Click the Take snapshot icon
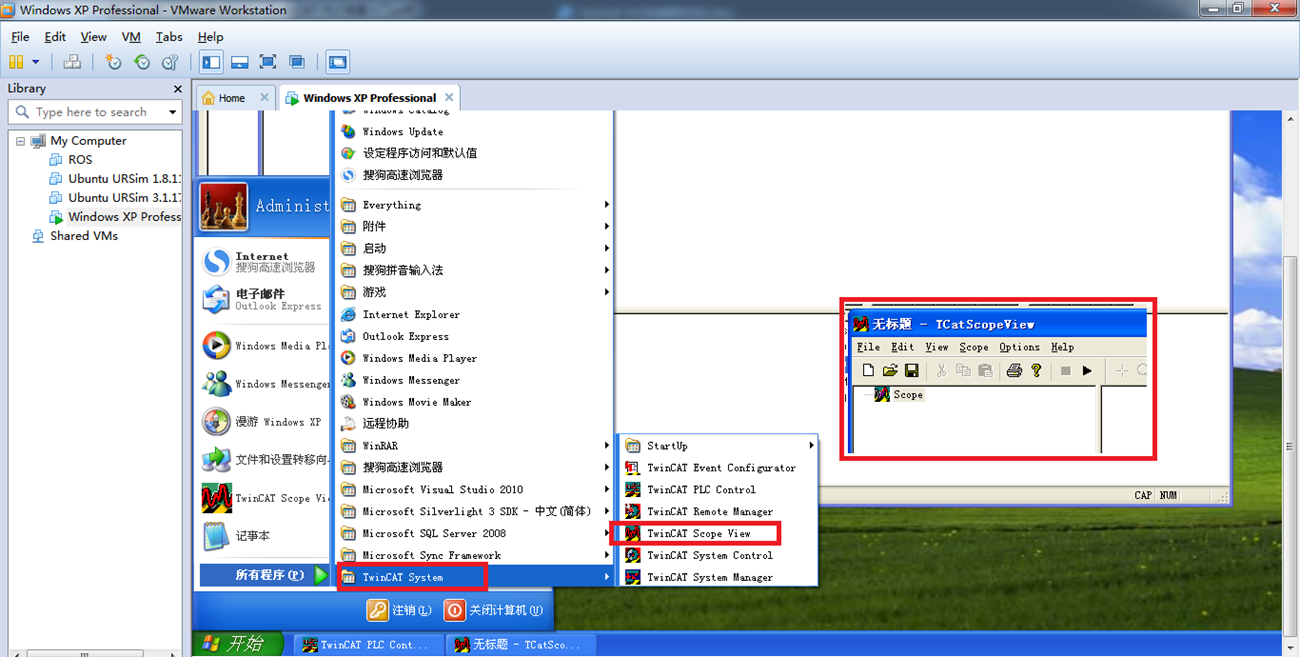 click(113, 62)
